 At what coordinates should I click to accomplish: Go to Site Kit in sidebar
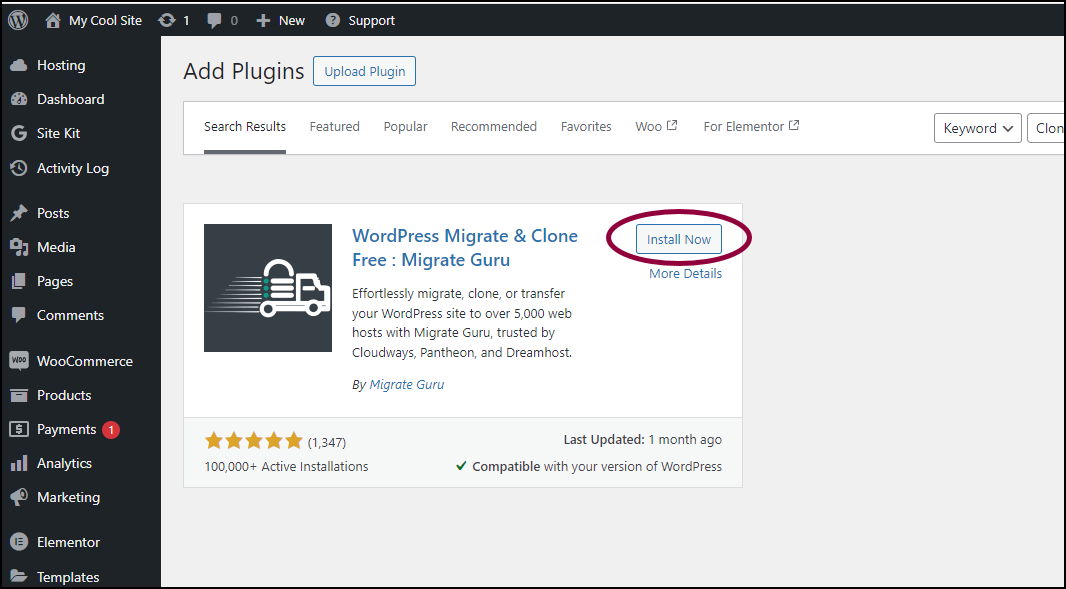tap(58, 133)
